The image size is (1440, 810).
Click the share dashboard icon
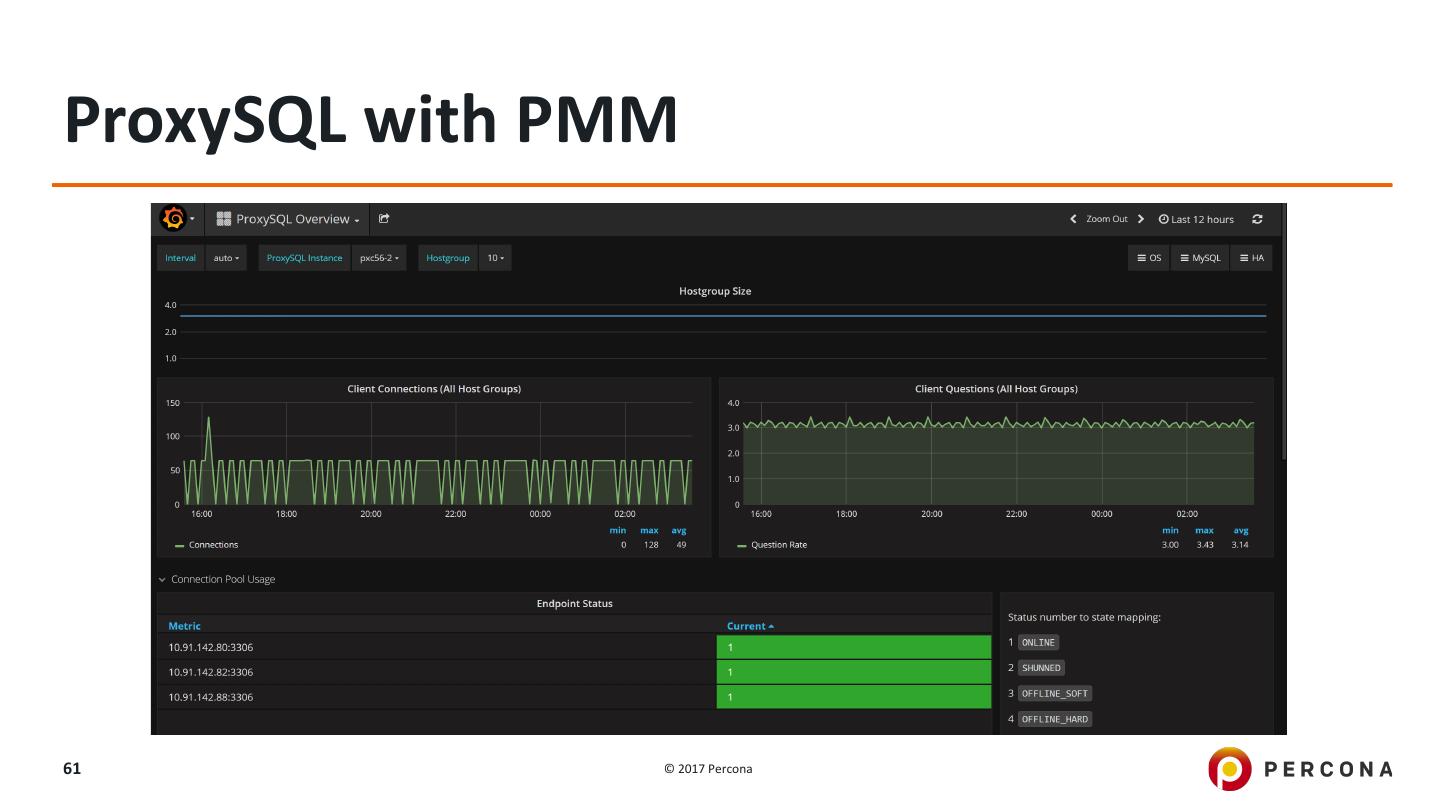coord(384,219)
